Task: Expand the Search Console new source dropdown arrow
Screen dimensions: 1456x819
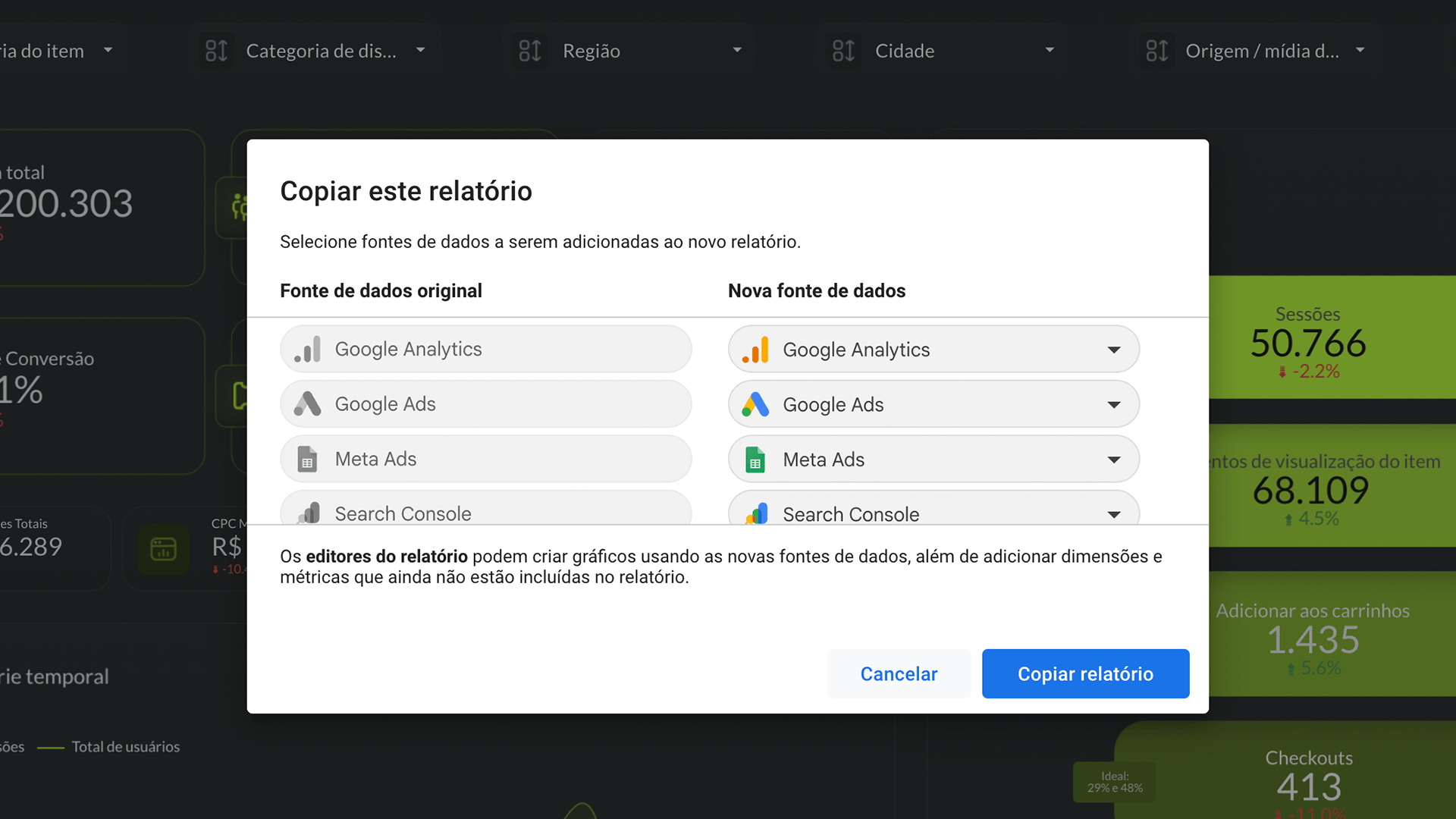Action: pyautogui.click(x=1113, y=514)
